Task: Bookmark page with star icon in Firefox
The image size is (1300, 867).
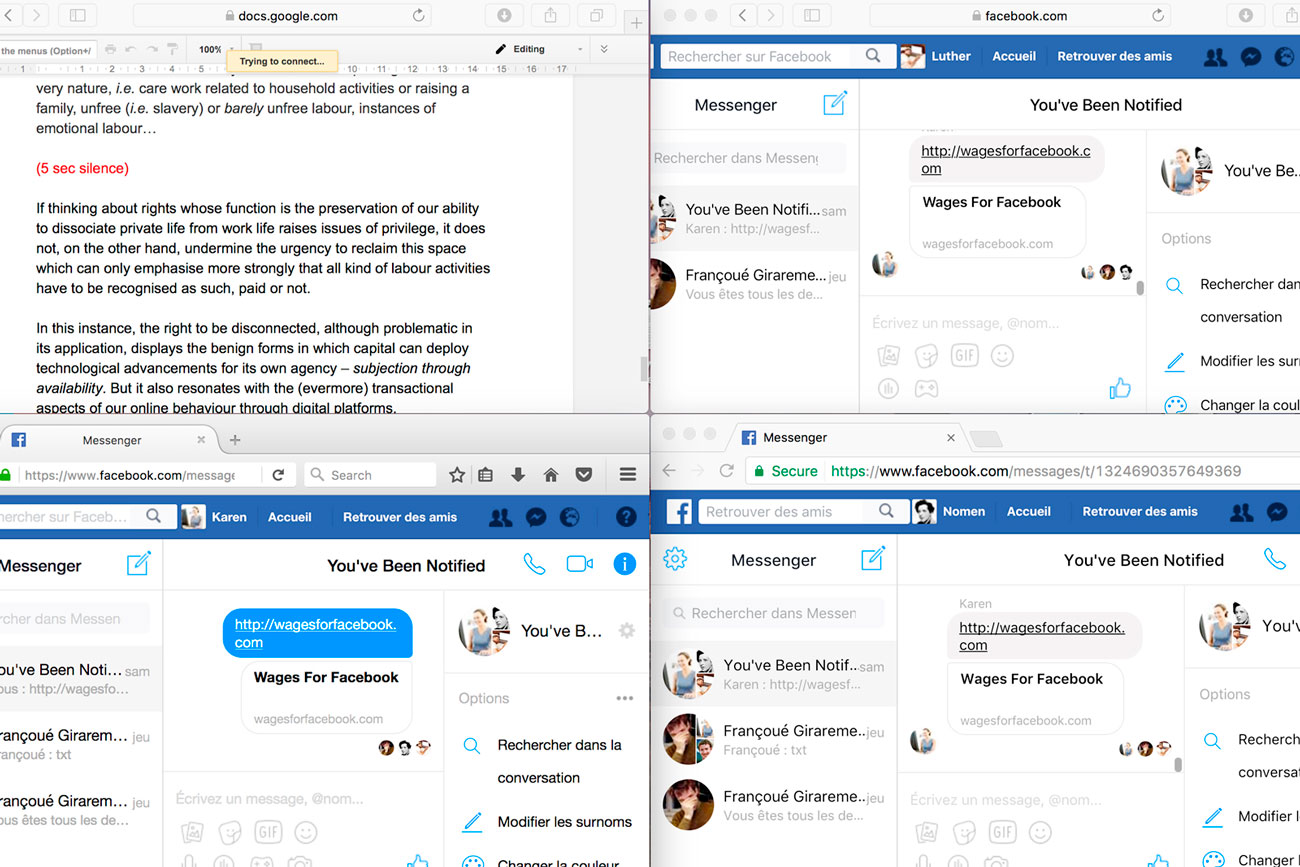Action: click(x=457, y=475)
